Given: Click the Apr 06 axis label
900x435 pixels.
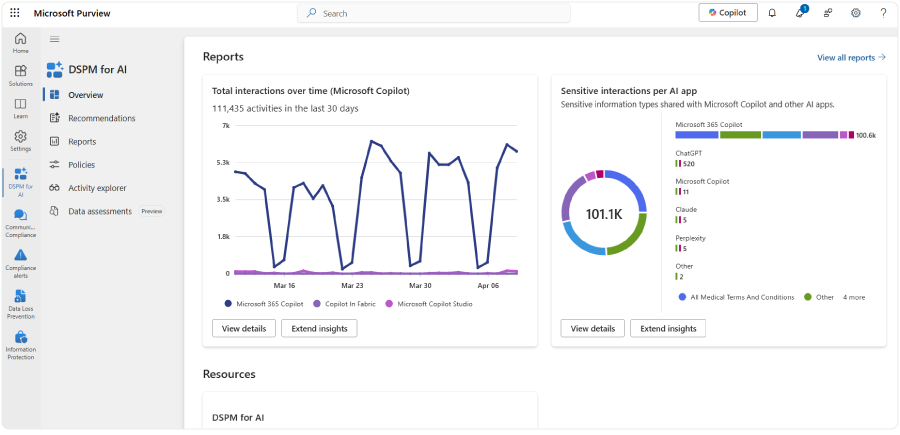Looking at the screenshot, I should pos(488,285).
